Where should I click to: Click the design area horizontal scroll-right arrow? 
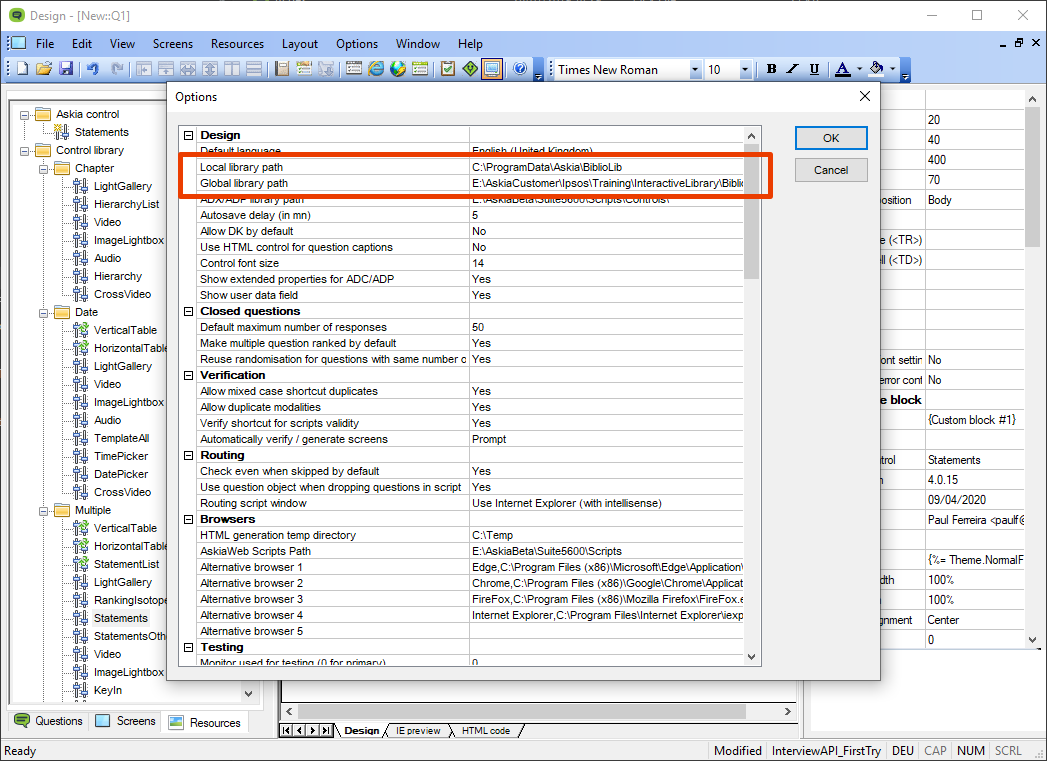[788, 712]
